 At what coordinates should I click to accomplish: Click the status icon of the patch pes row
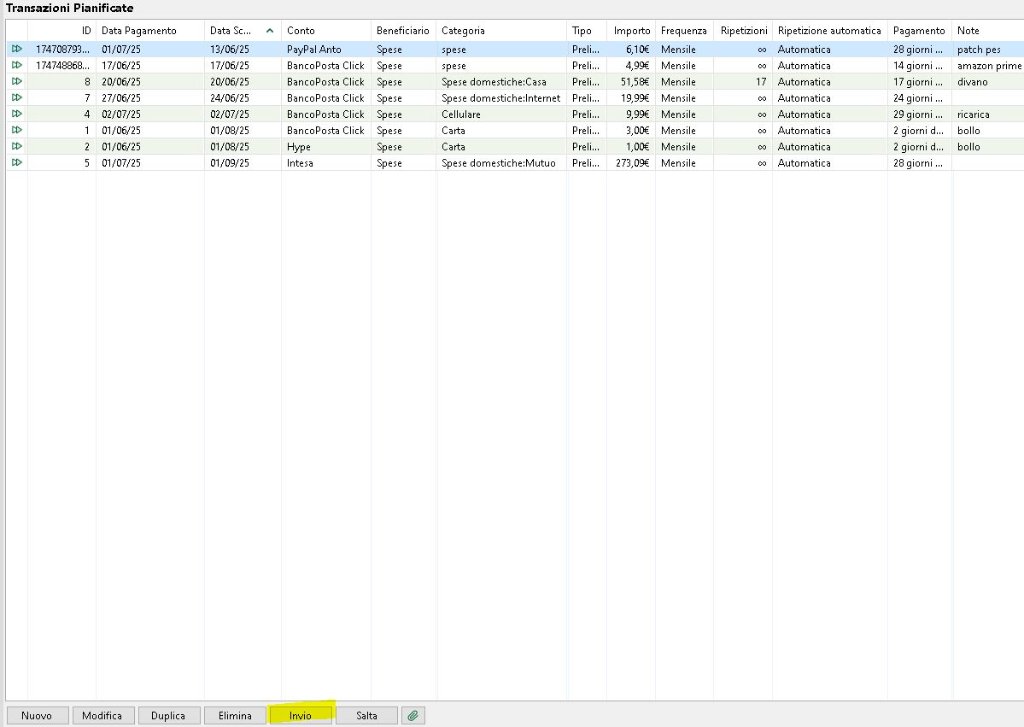tap(16, 49)
